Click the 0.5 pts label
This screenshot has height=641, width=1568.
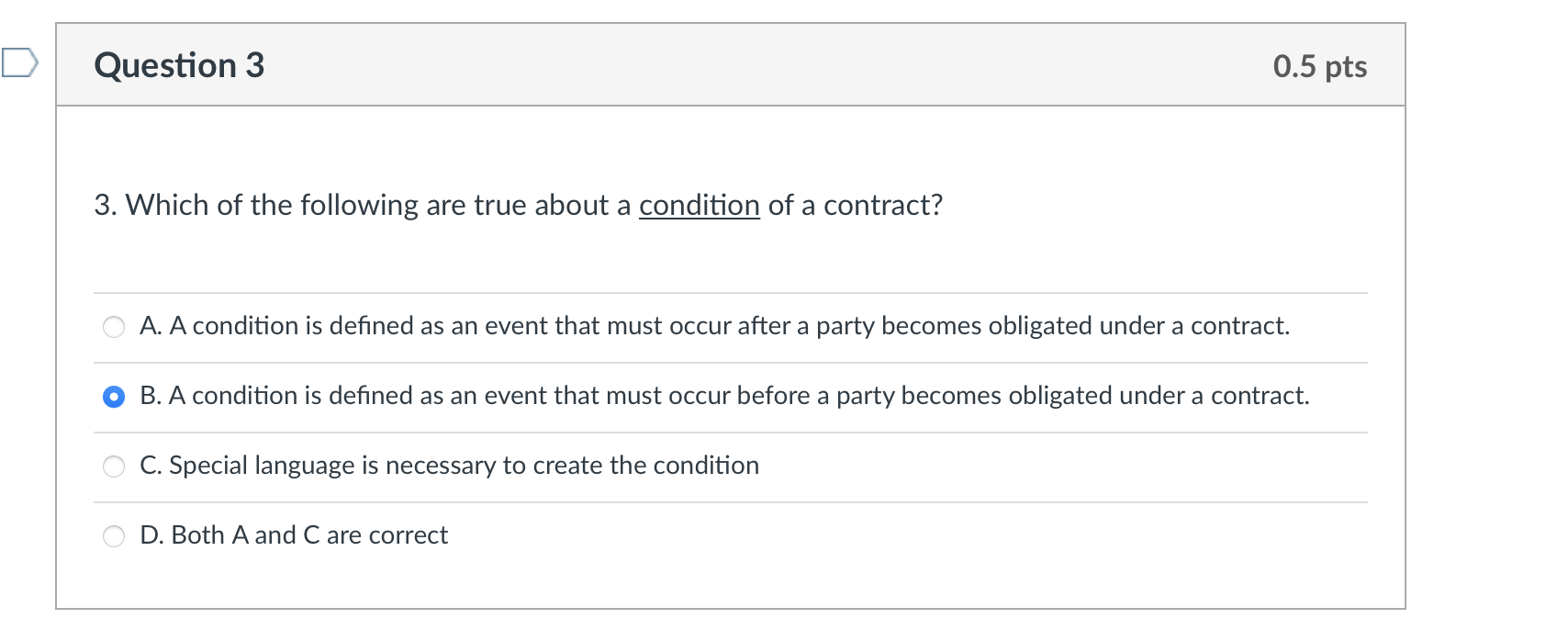[x=1319, y=66]
